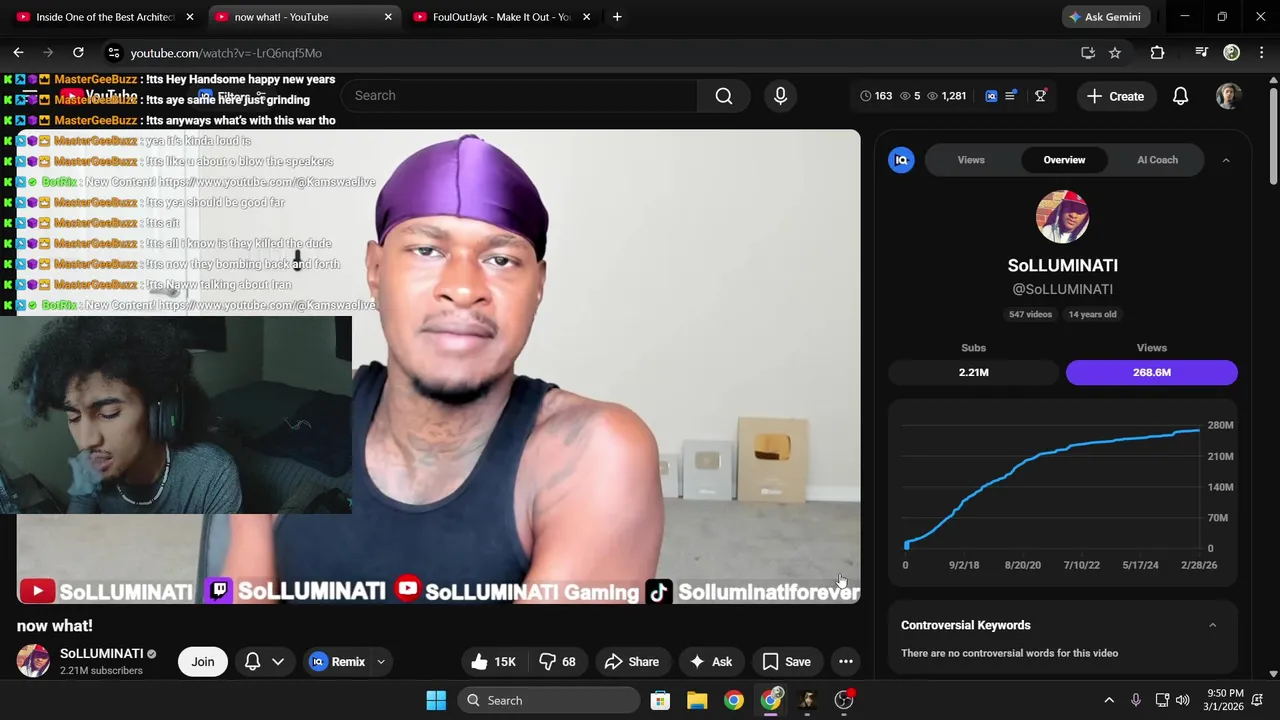Image resolution: width=1280 pixels, height=720 pixels.
Task: Click the Share button
Action: tap(632, 662)
